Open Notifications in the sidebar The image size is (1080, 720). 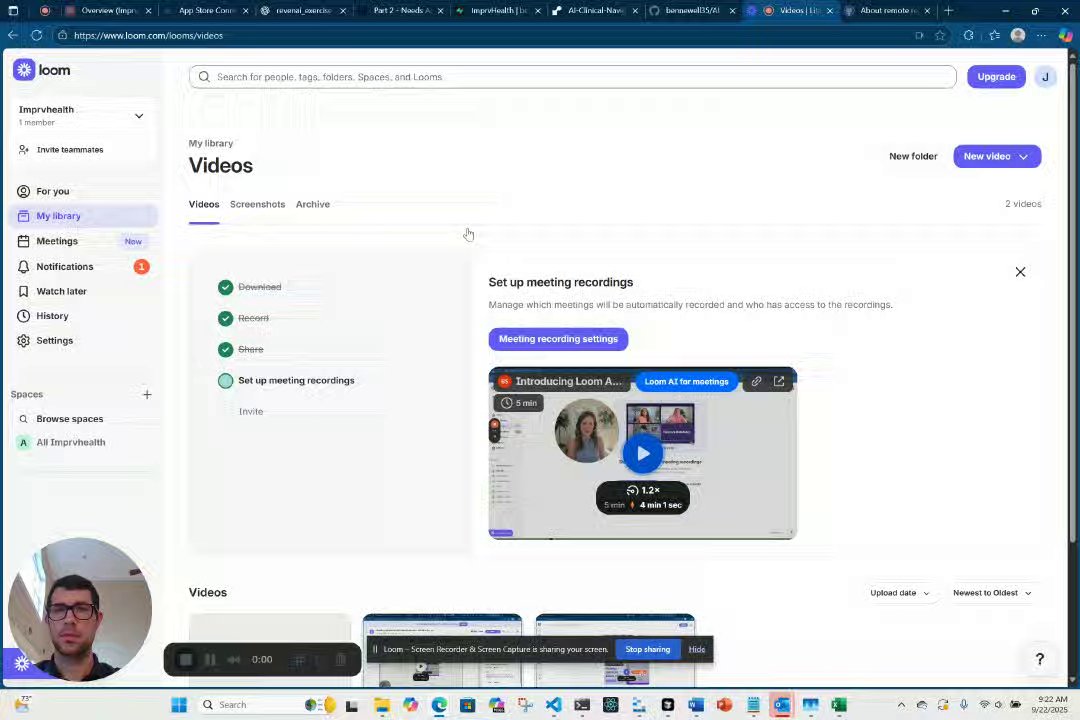click(64, 267)
